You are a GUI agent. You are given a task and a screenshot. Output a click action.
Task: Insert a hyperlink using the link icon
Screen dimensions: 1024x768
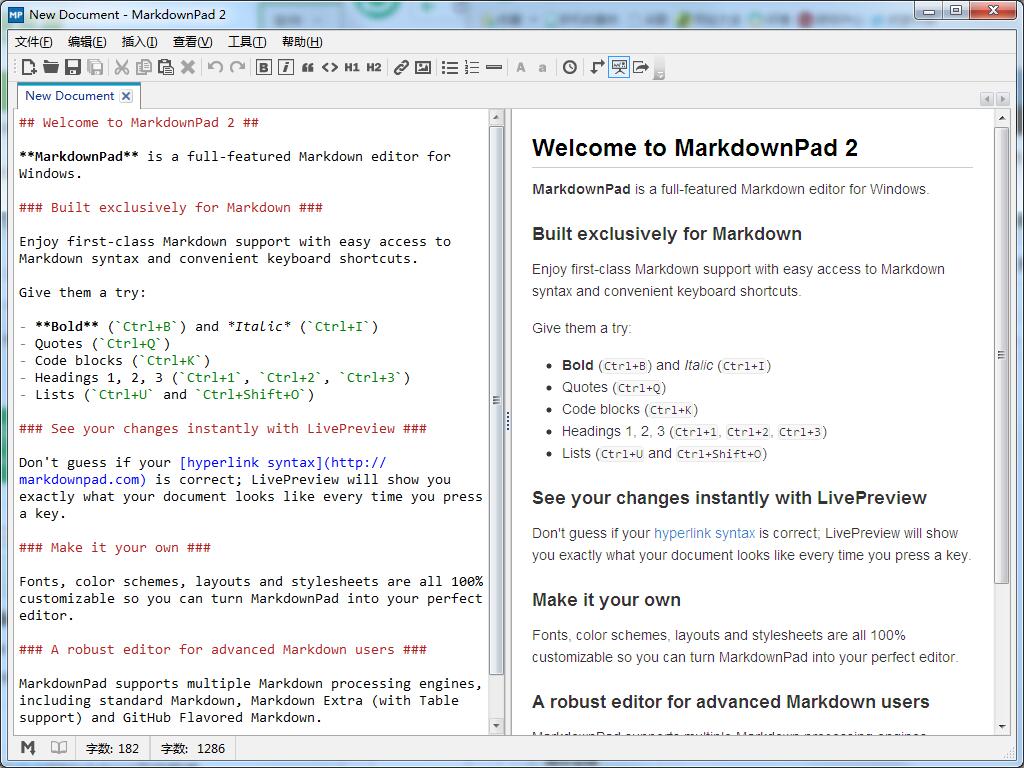401,67
